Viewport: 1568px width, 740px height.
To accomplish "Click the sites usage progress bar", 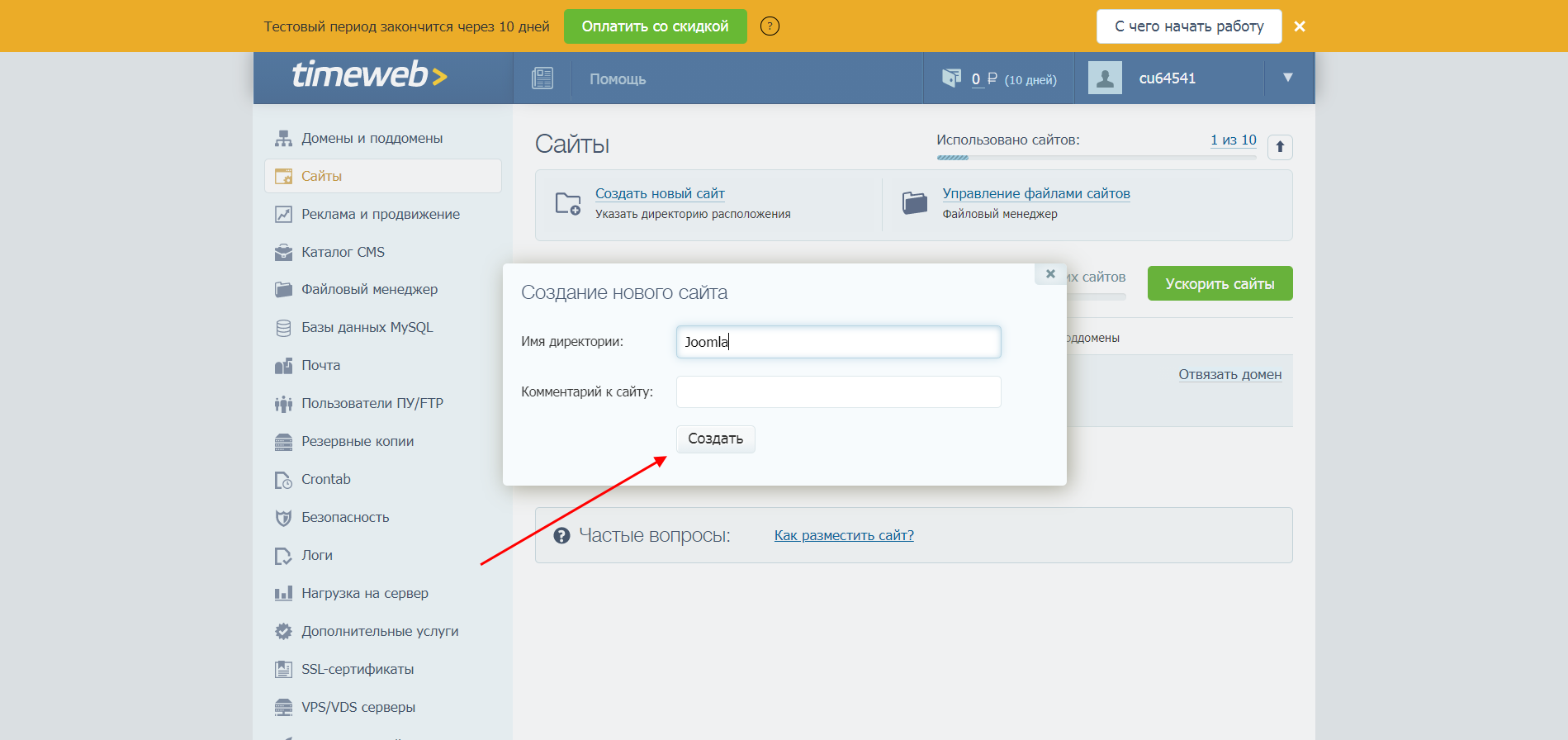I will pyautogui.click(x=1096, y=157).
